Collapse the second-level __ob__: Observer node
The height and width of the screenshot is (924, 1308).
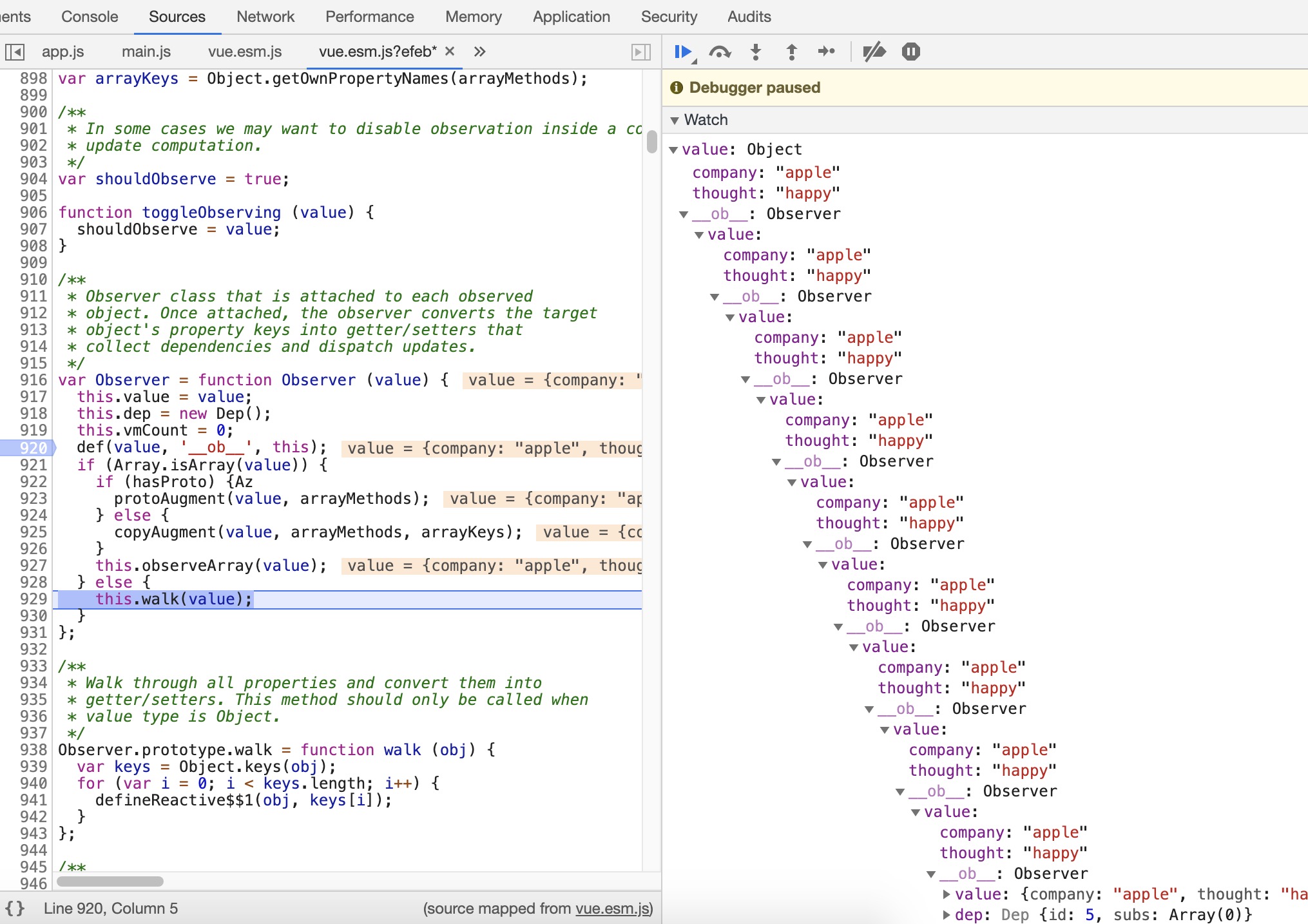(715, 297)
